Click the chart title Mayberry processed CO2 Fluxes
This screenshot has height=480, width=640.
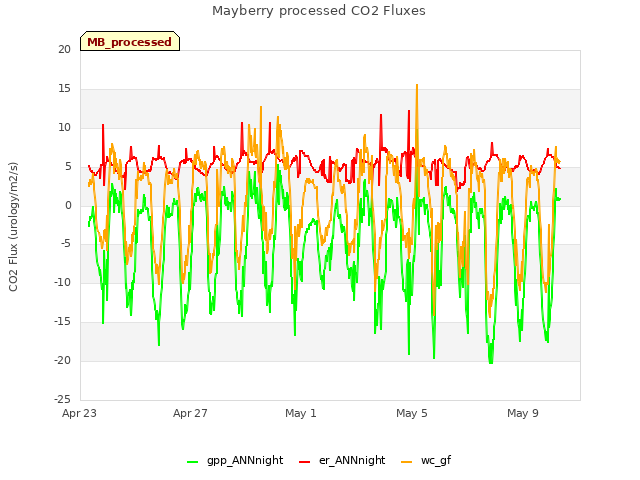point(319,11)
